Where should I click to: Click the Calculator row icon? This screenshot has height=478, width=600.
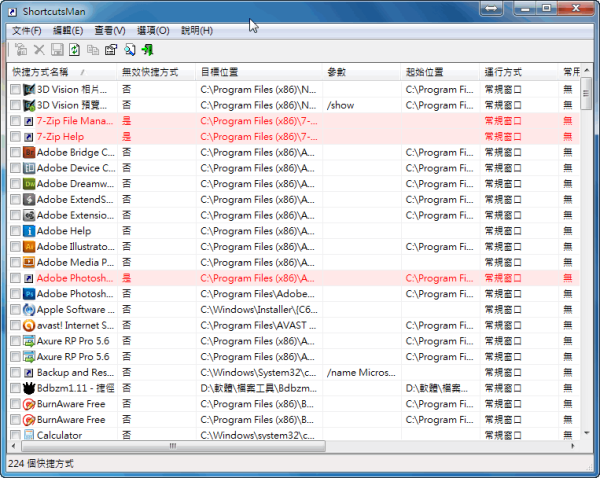(29, 435)
